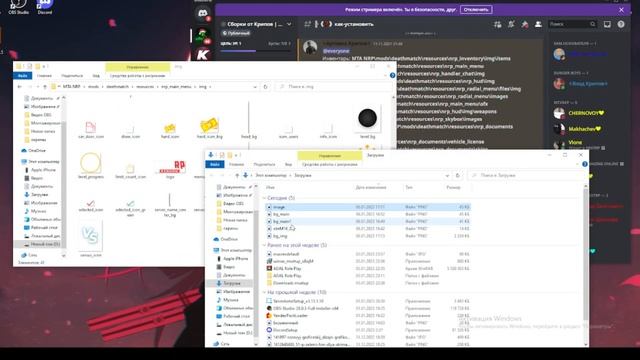Open Файл tab in Загрузки window
The height and width of the screenshot is (360, 640).
[214, 164]
